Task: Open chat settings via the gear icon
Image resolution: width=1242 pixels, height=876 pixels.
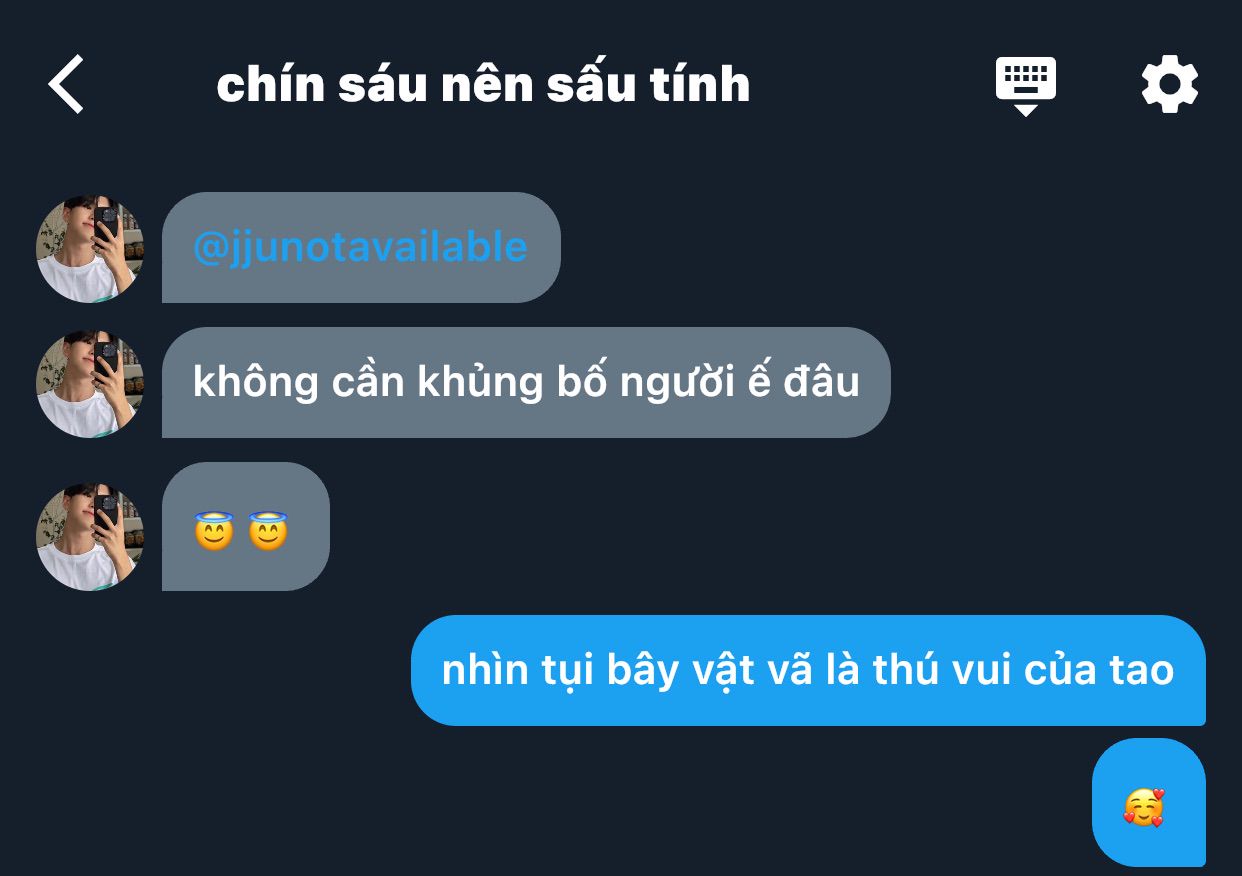Action: tap(1169, 84)
